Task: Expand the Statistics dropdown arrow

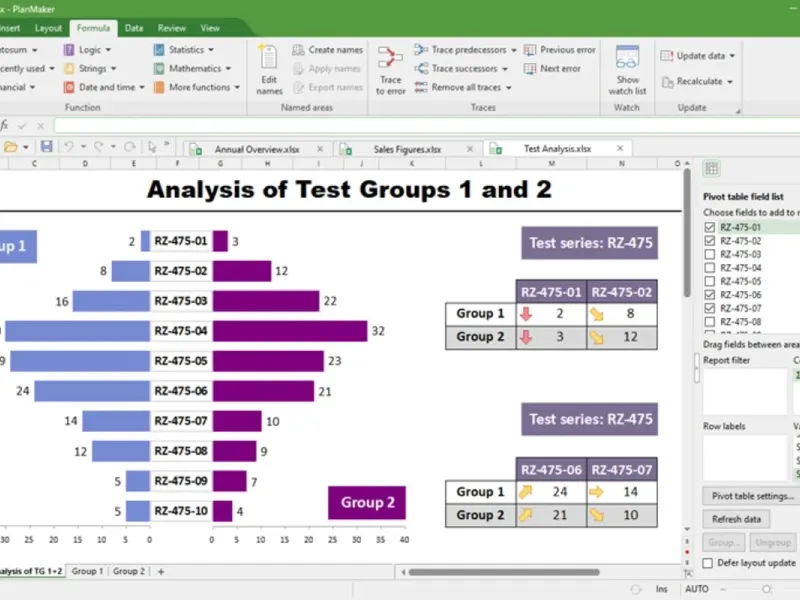Action: pos(211,50)
